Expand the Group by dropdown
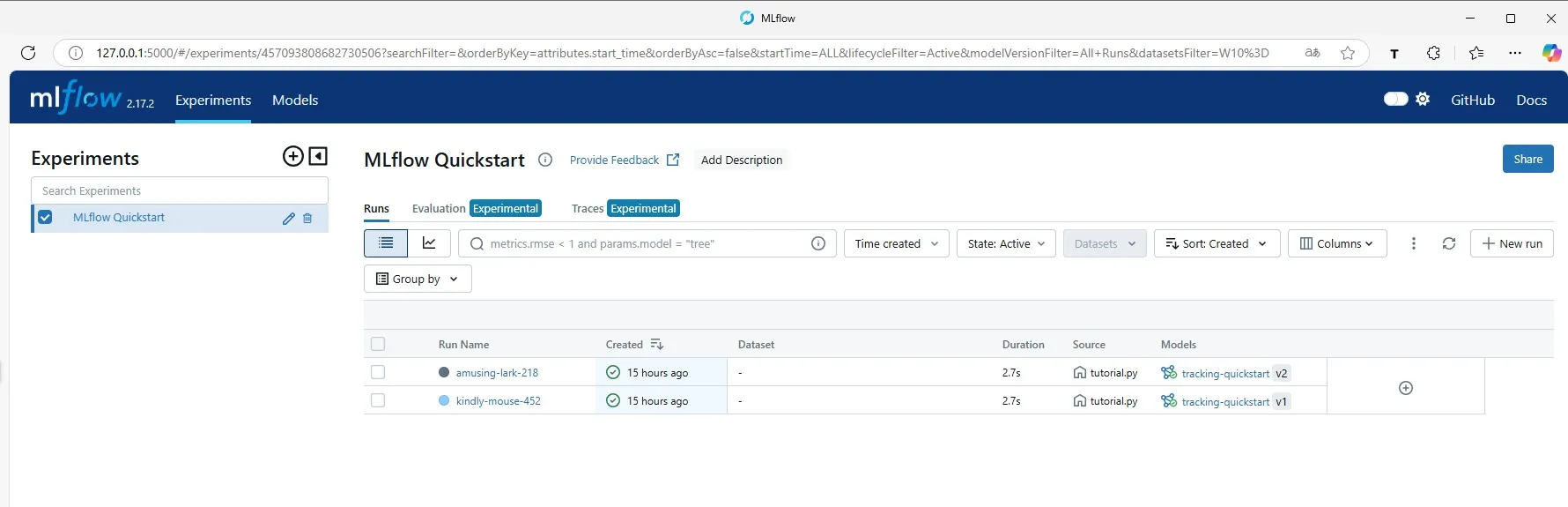Screen dimensions: 1568x507 pos(418,279)
